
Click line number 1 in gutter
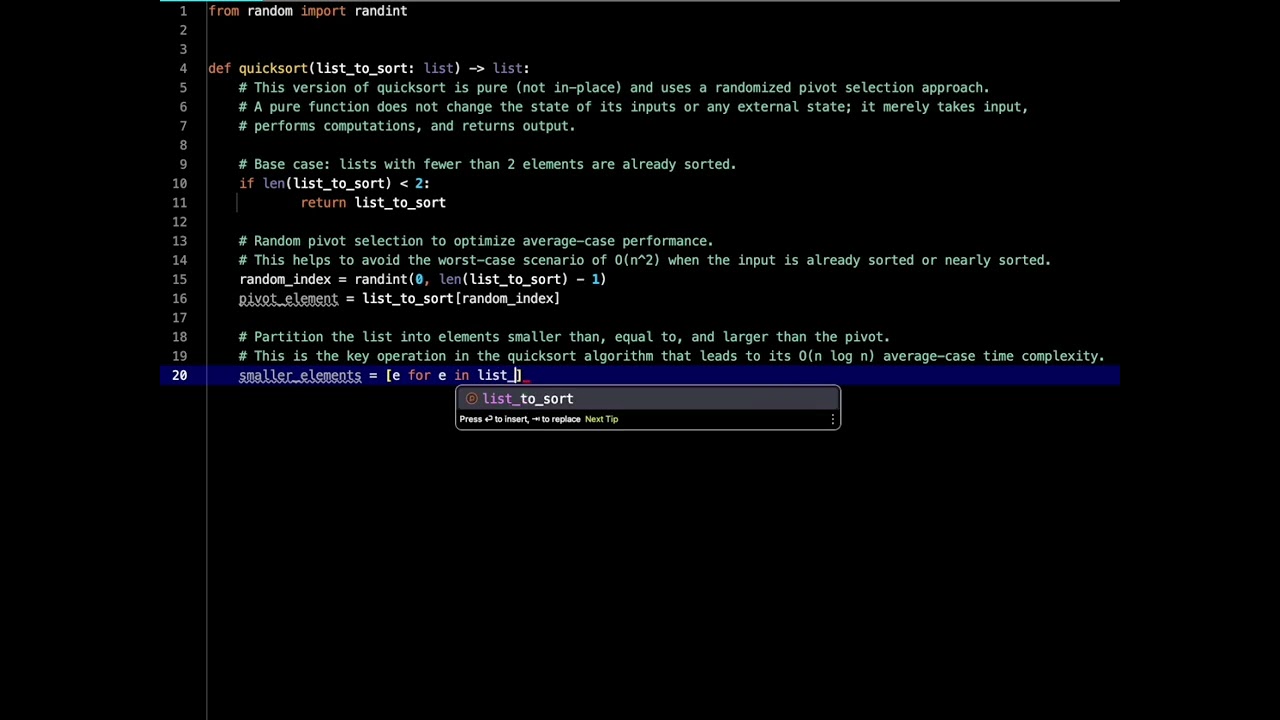183,11
